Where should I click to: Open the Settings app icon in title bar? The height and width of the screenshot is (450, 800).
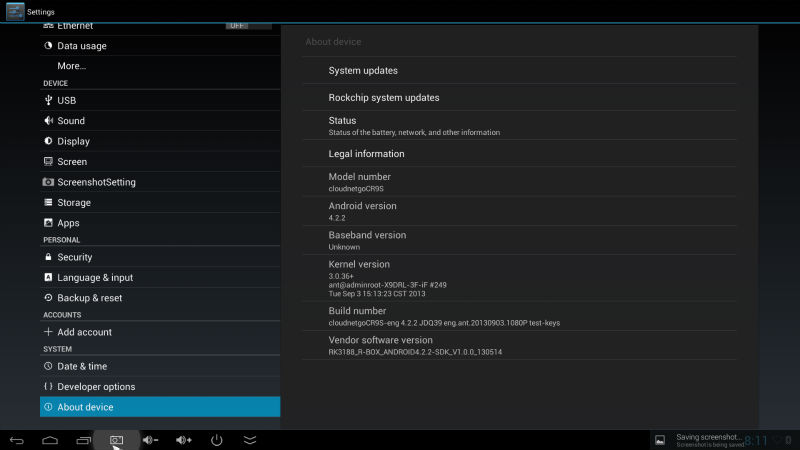(x=15, y=11)
